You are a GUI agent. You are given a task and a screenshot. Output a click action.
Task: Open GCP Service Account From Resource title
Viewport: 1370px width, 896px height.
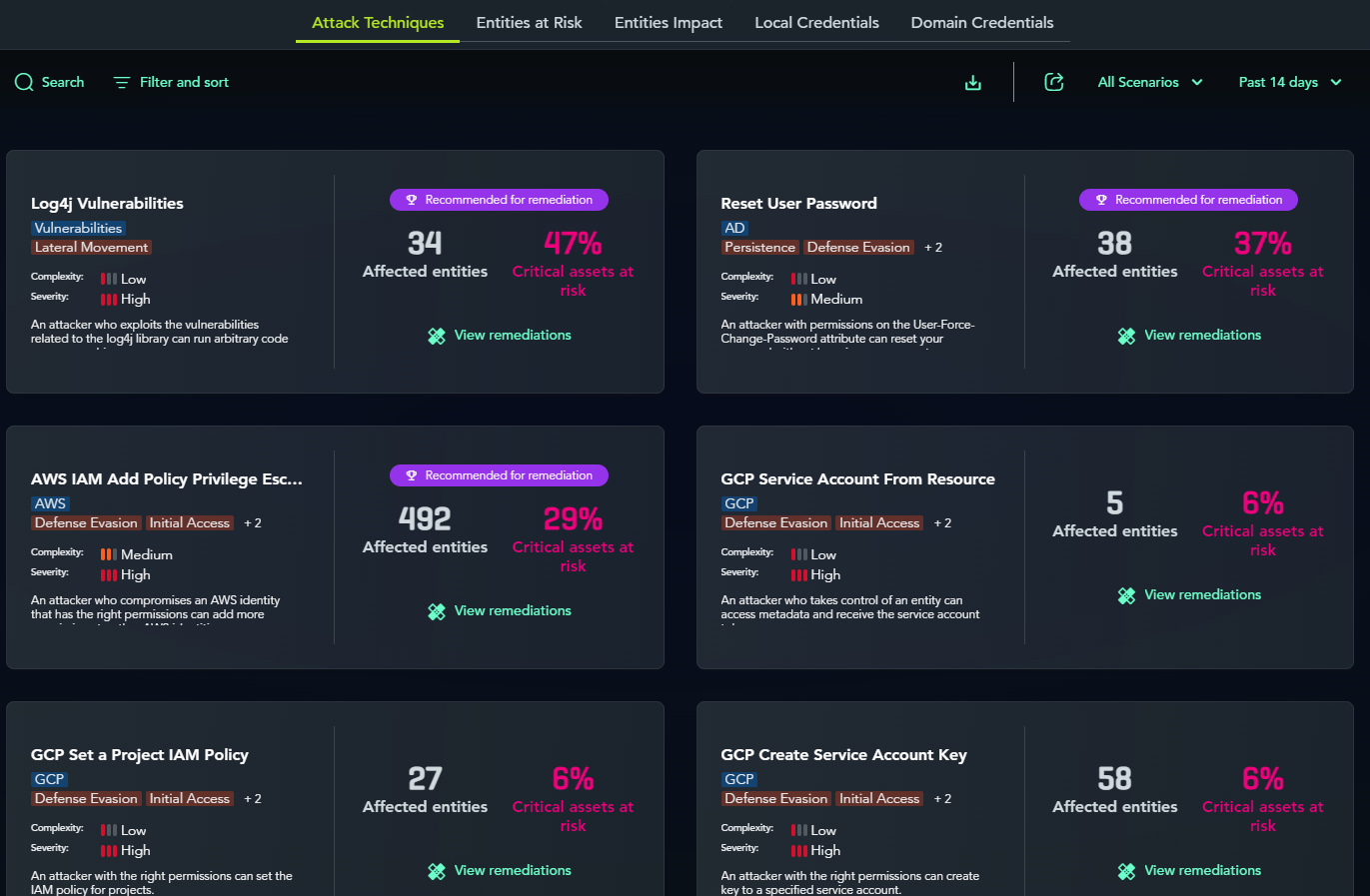coord(857,478)
